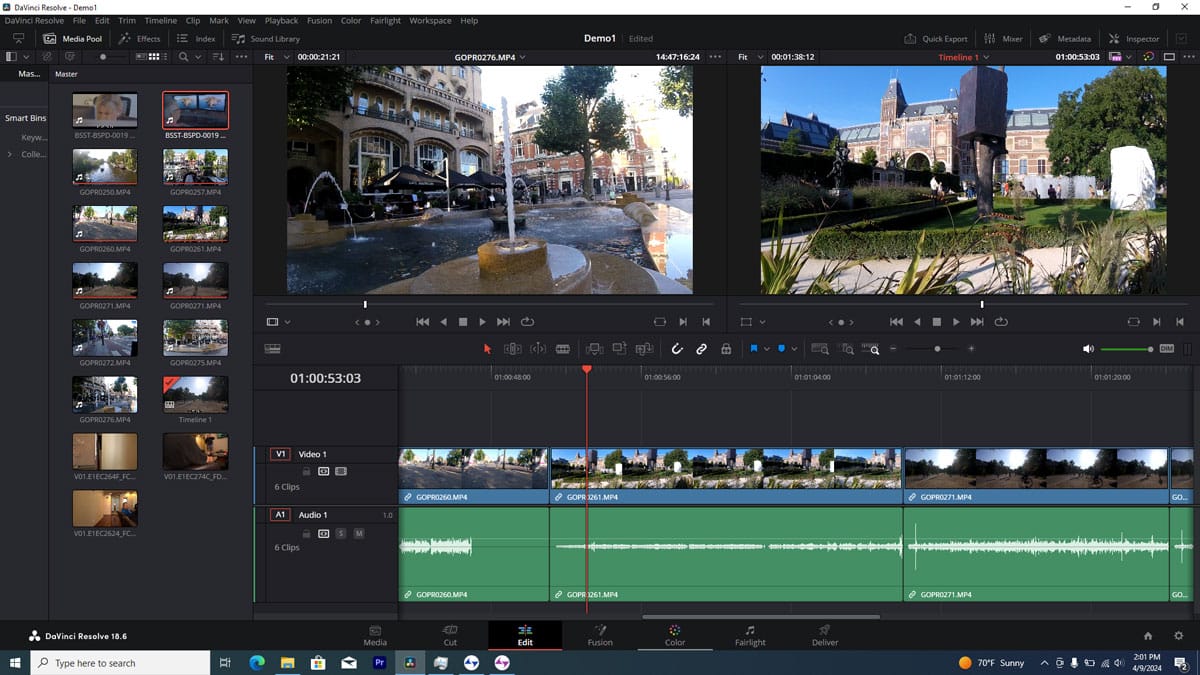Click the blue Flag icon
The width and height of the screenshot is (1200, 675).
754,349
